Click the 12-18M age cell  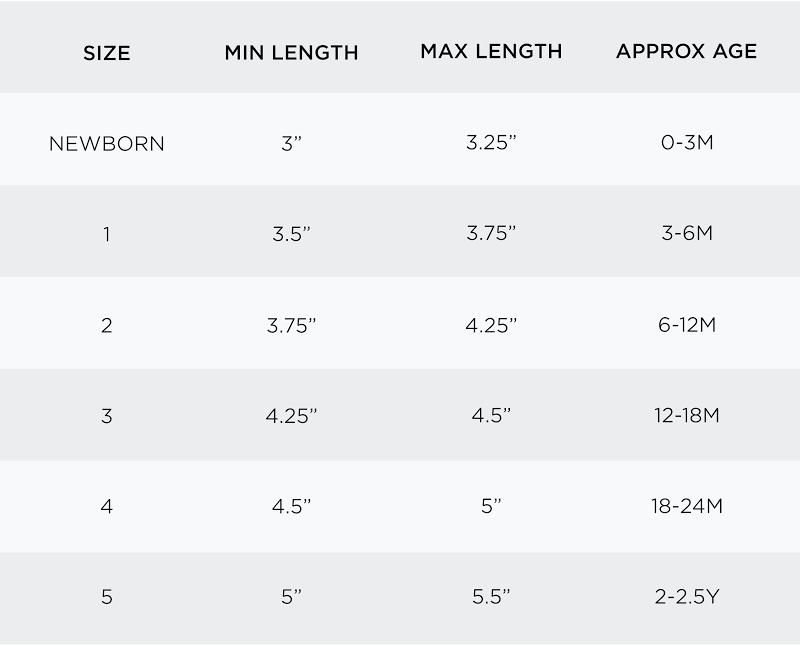point(687,415)
